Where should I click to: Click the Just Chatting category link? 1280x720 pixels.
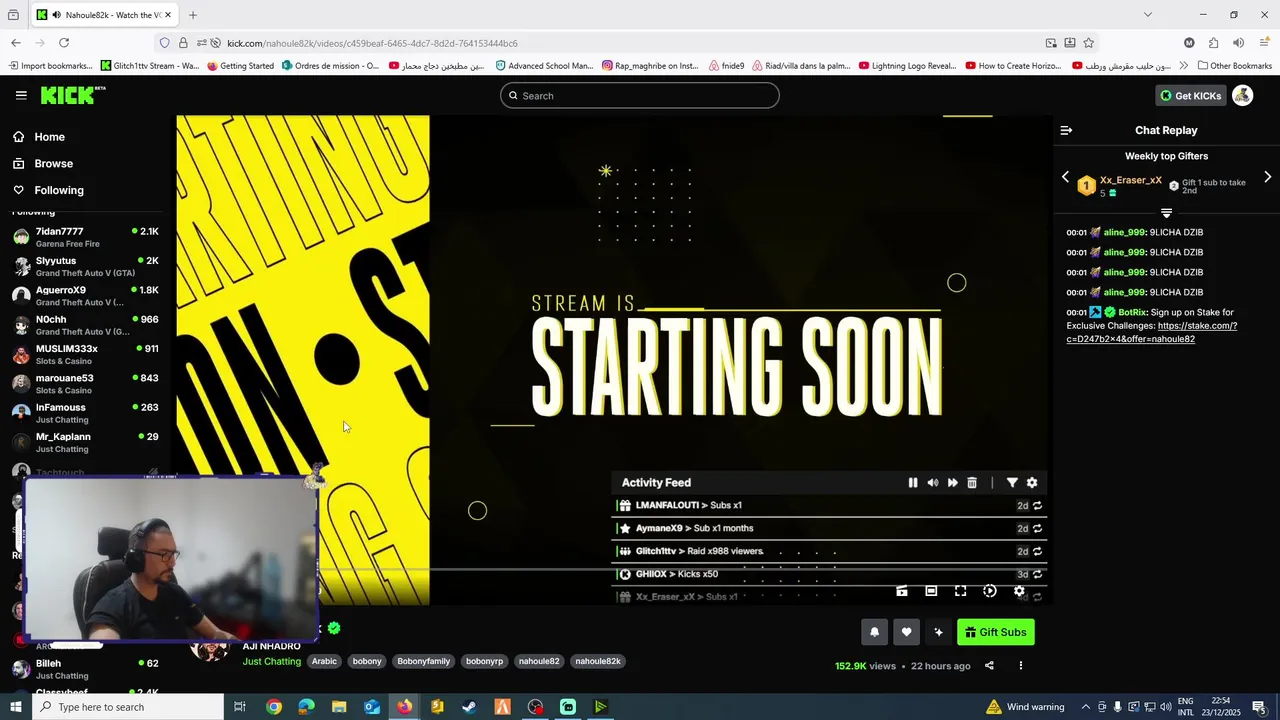click(x=271, y=661)
